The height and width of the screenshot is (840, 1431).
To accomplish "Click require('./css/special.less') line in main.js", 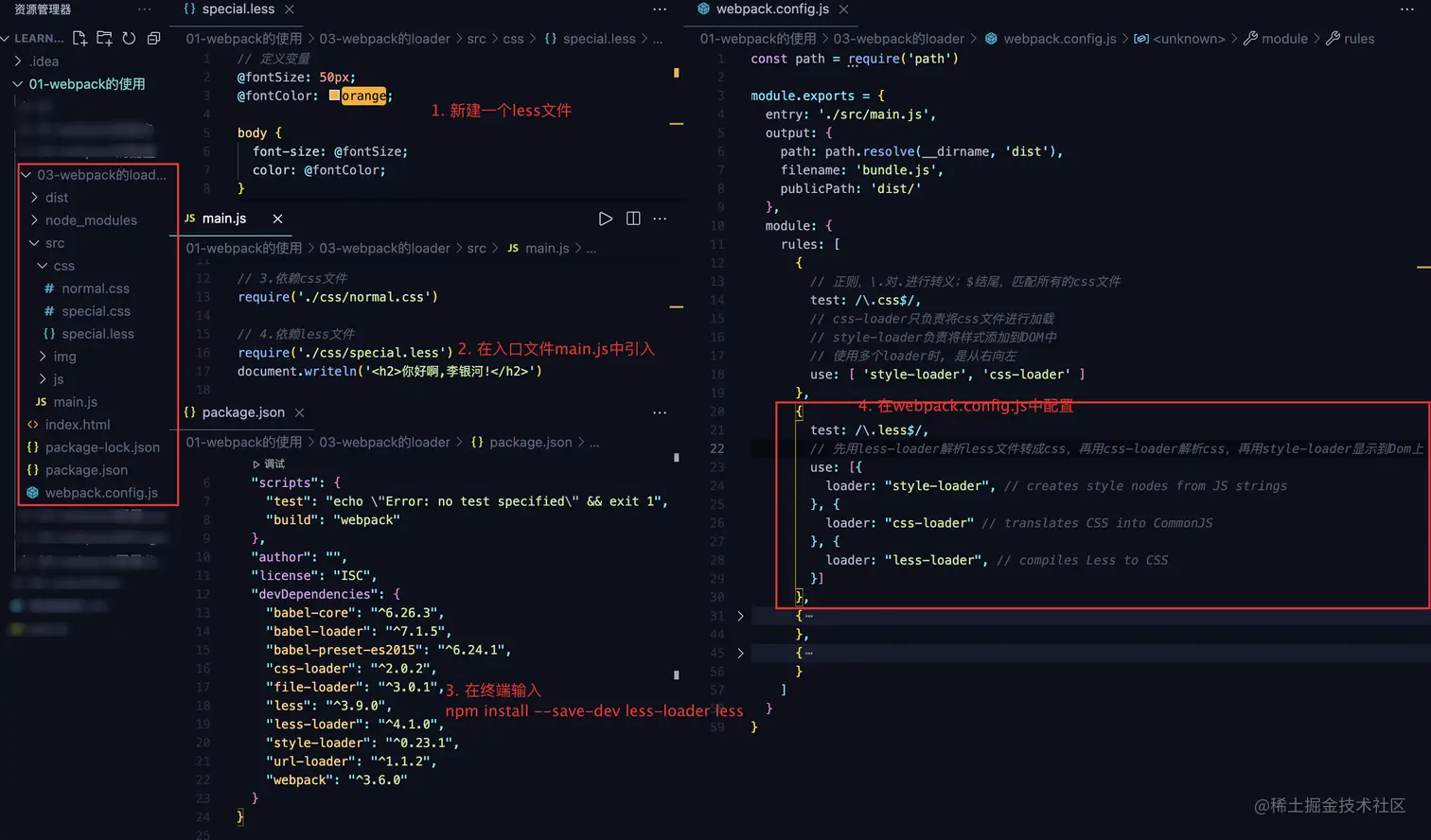I will click(345, 353).
